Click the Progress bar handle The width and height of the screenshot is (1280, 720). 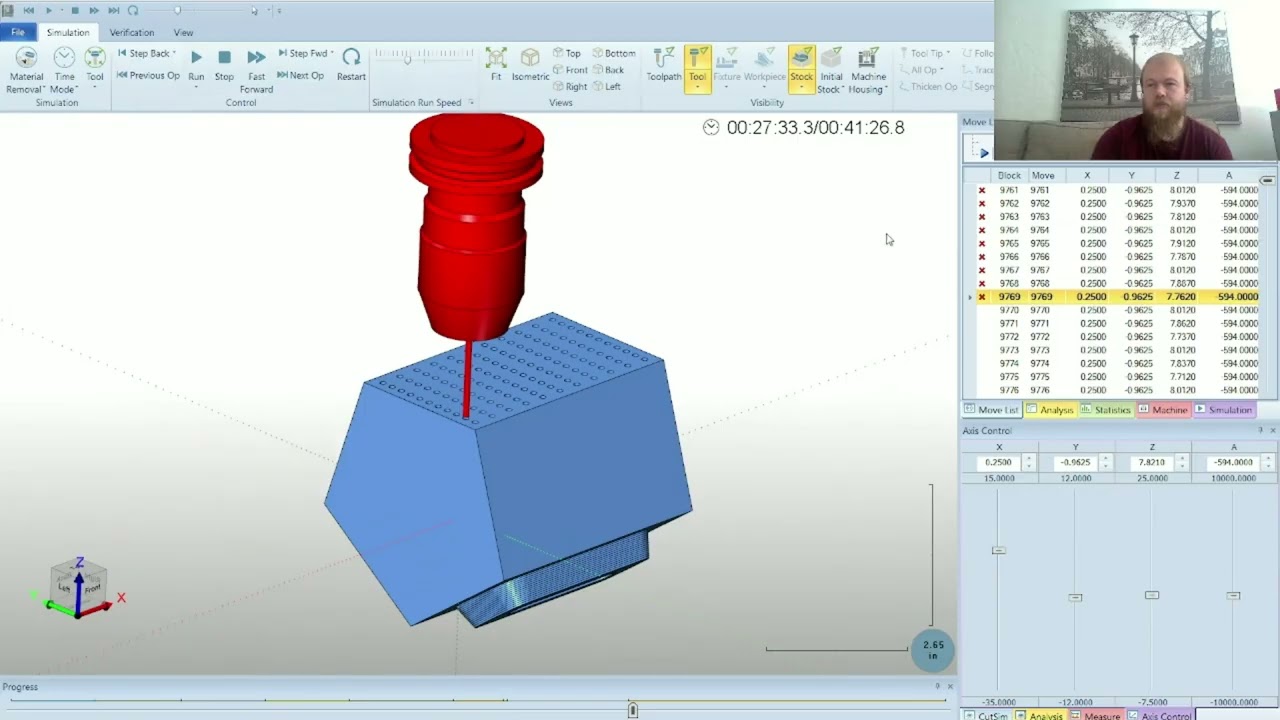632,710
